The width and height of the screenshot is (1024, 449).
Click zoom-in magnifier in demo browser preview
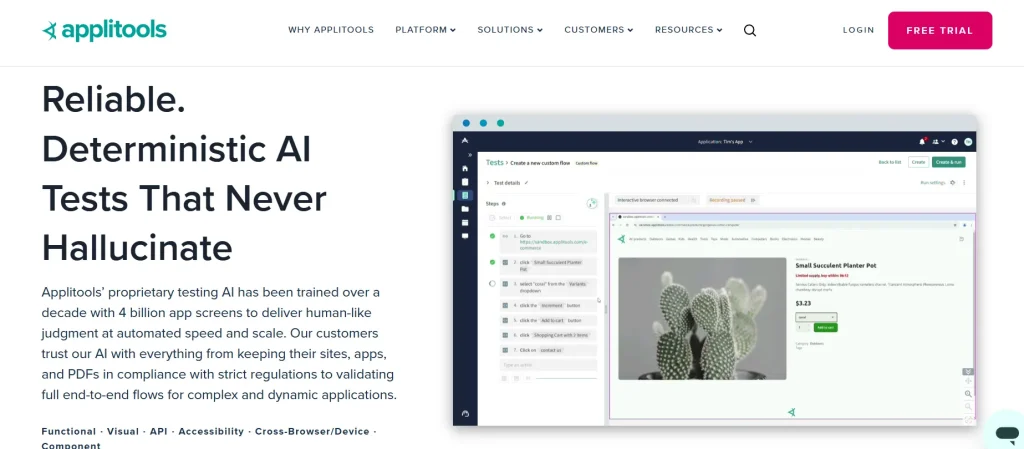tap(968, 394)
